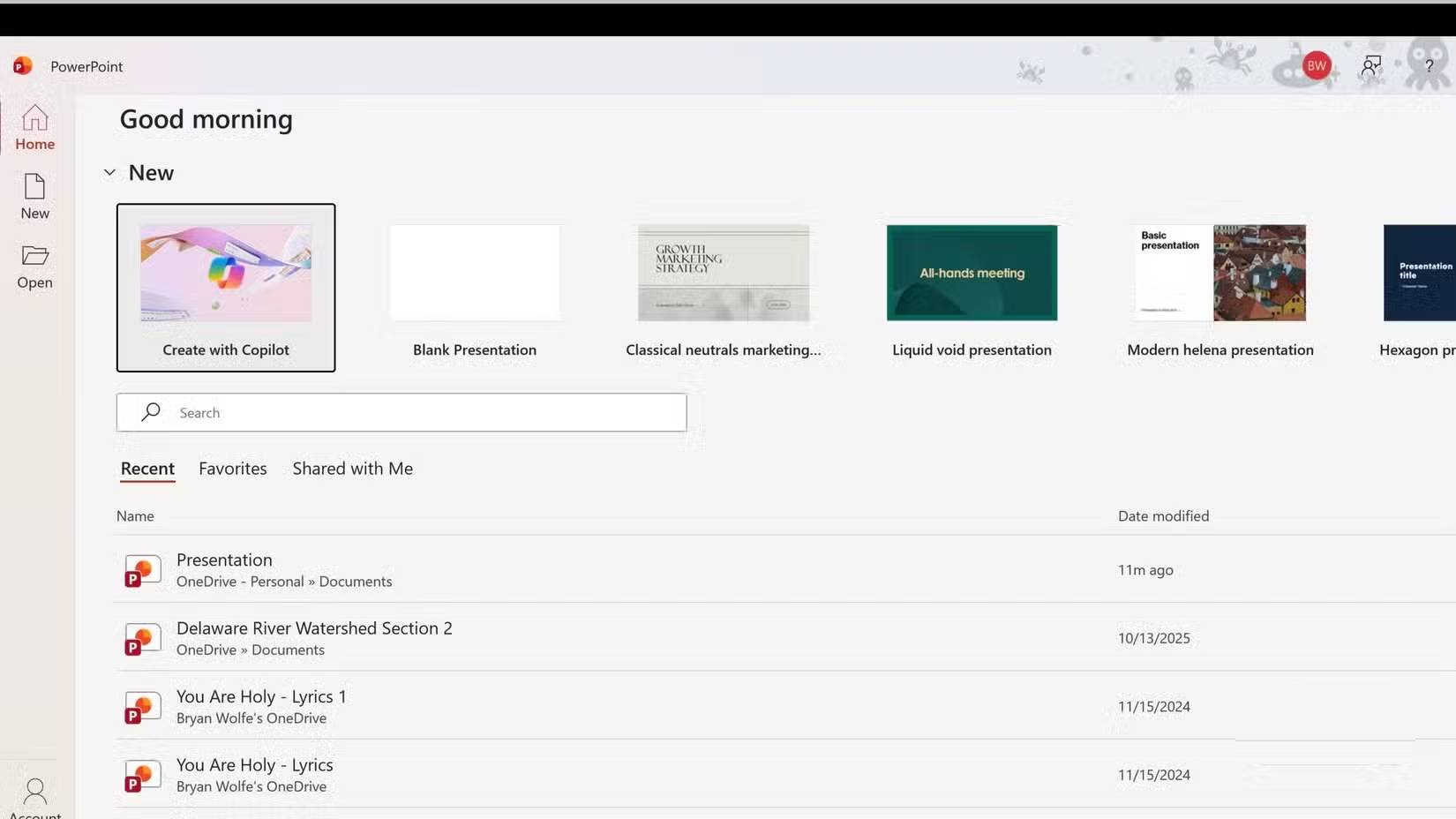Screen dimensions: 1456x819
Task: Switch to the Shared with Me tab
Action: 353,469
